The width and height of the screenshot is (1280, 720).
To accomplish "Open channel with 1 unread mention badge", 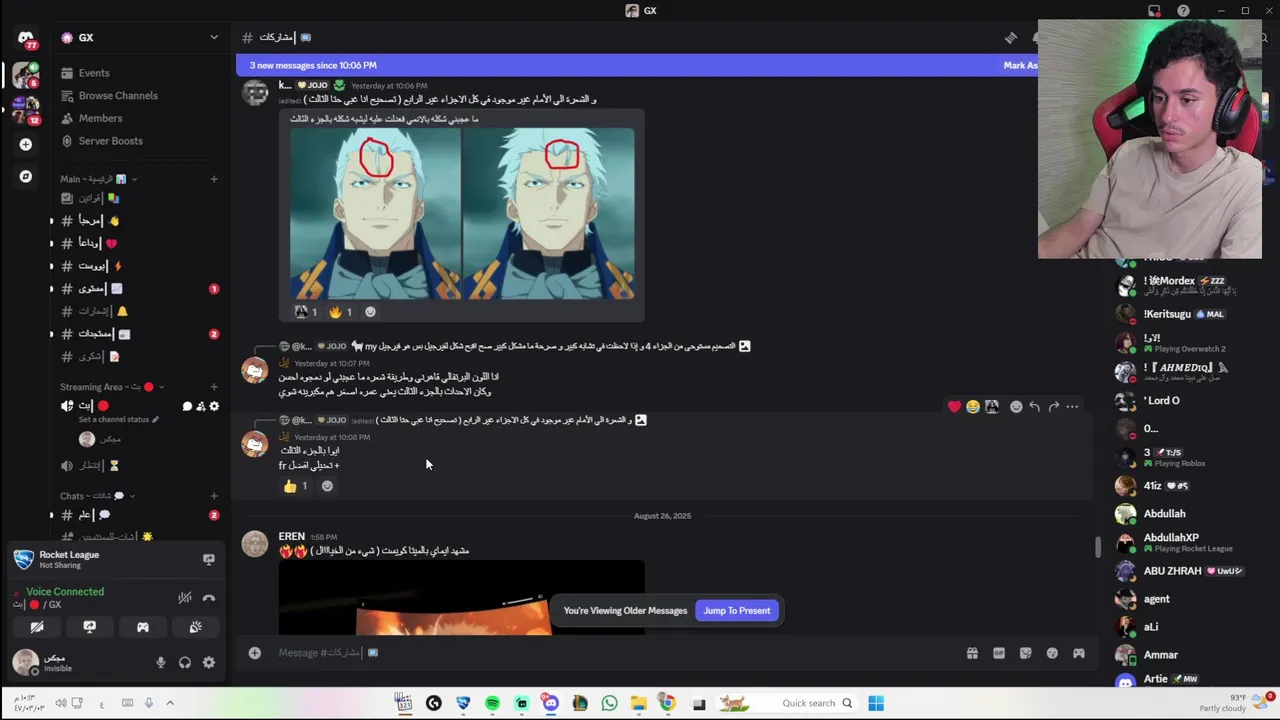I will (139, 289).
